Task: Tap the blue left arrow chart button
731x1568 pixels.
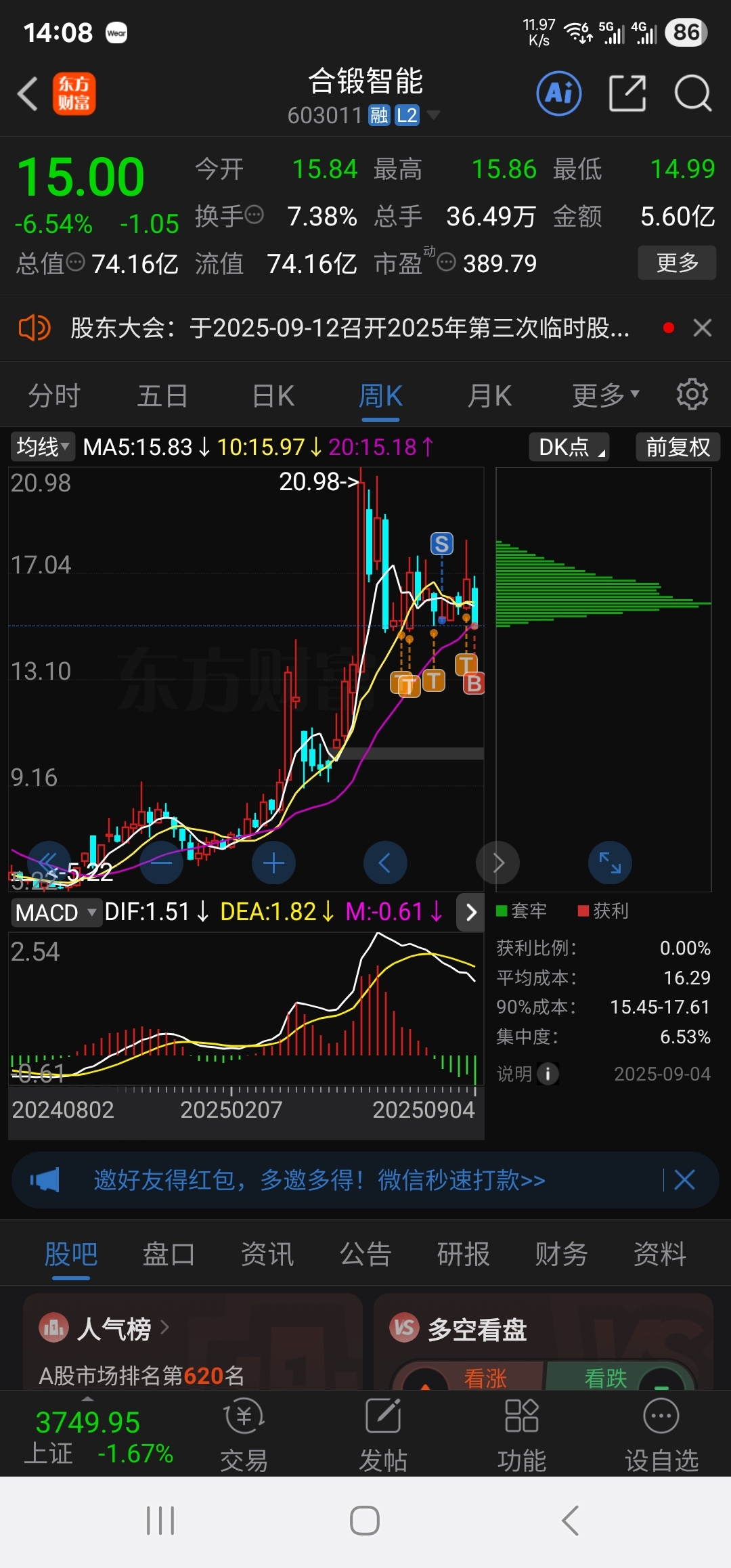Action: click(x=385, y=863)
